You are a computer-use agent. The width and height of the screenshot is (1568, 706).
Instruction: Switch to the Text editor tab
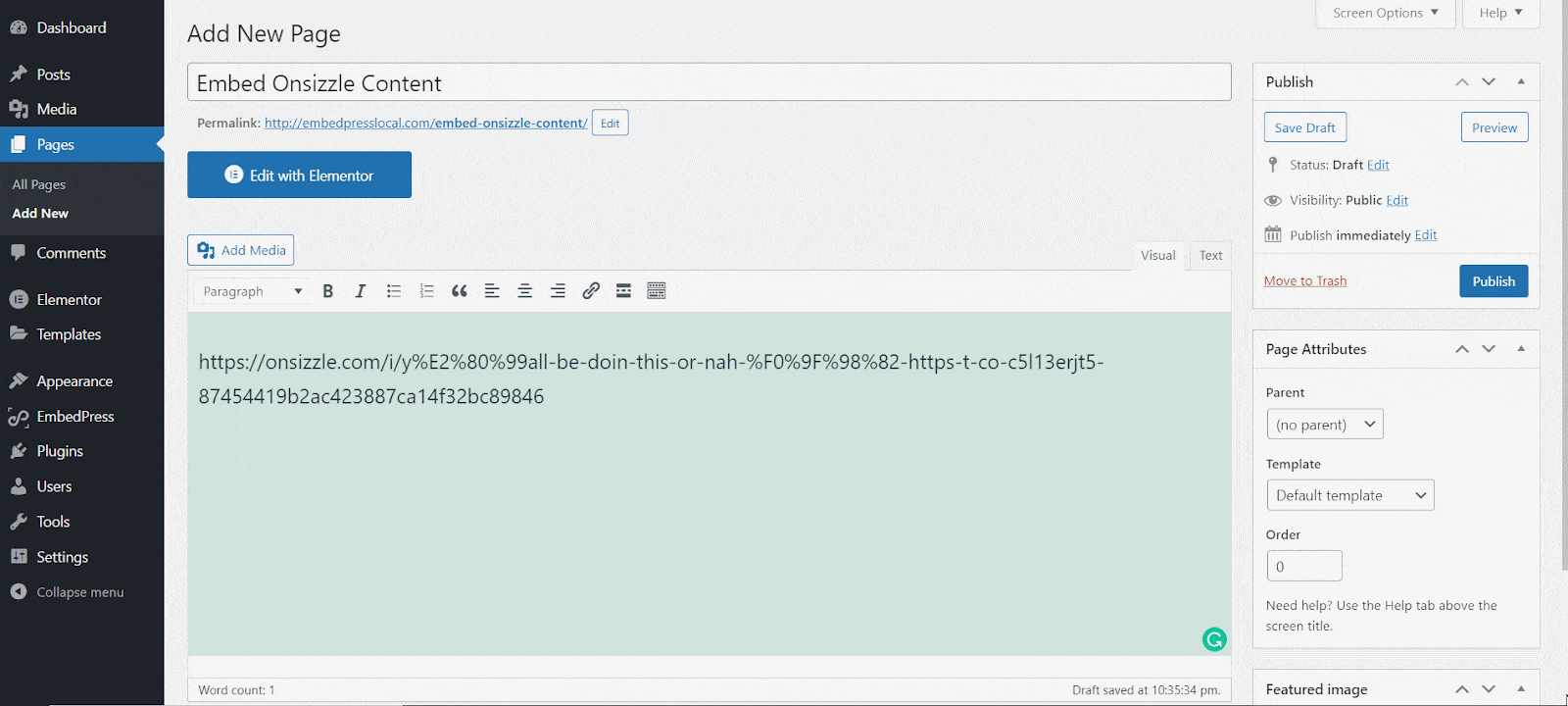click(1211, 255)
